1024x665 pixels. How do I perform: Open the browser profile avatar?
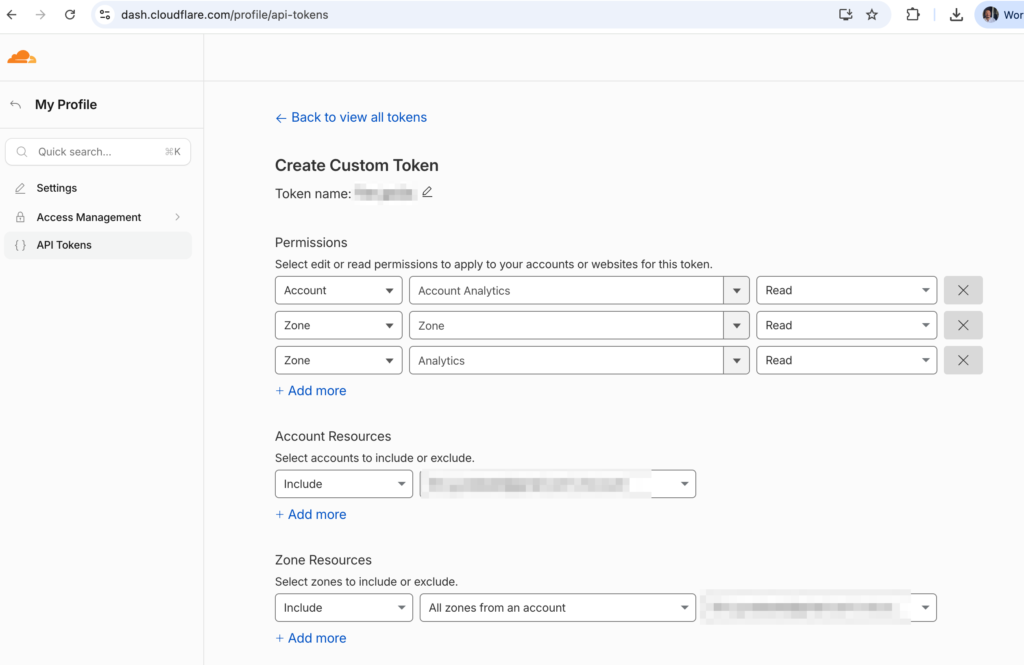(x=991, y=14)
